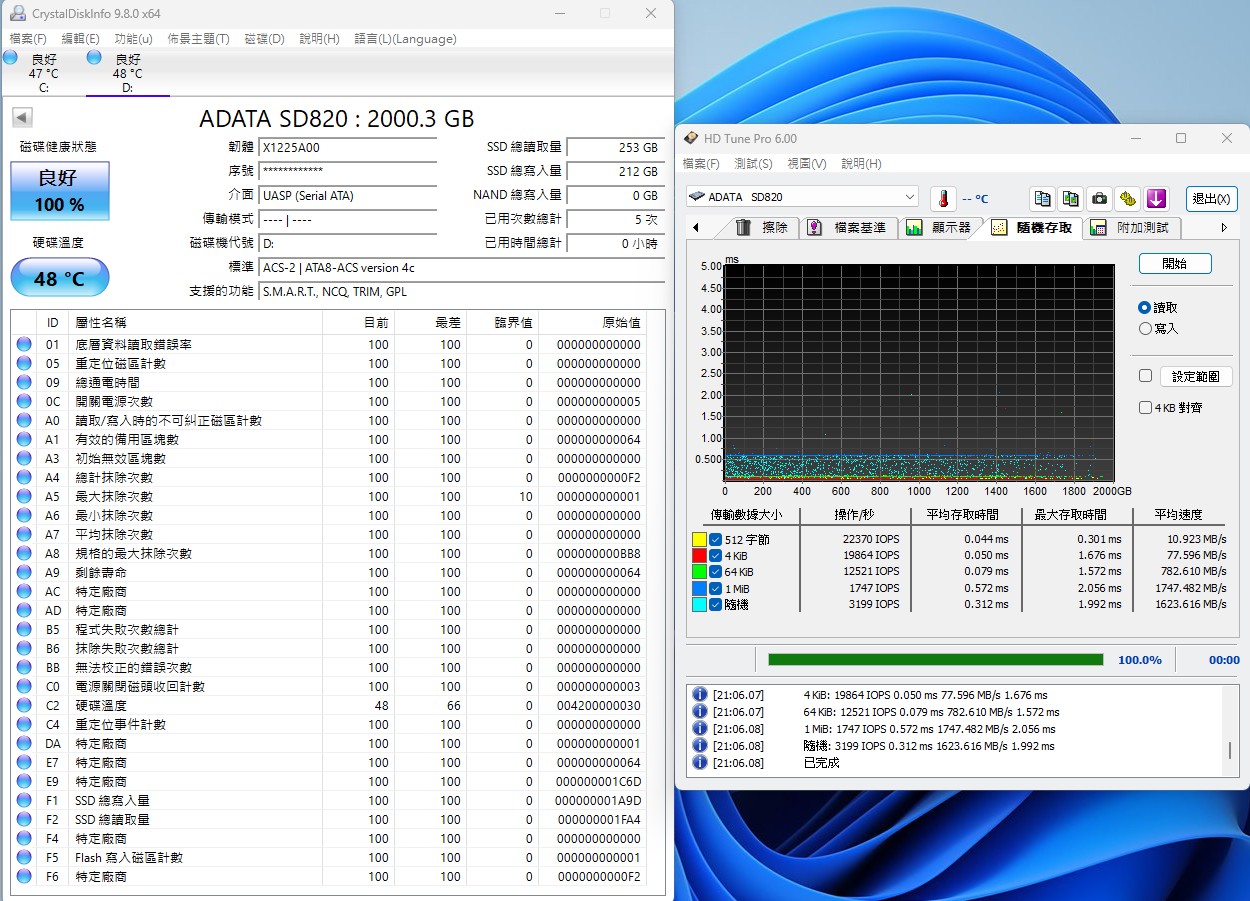Click info icon of the 4 KiB log entry

[x=700, y=695]
